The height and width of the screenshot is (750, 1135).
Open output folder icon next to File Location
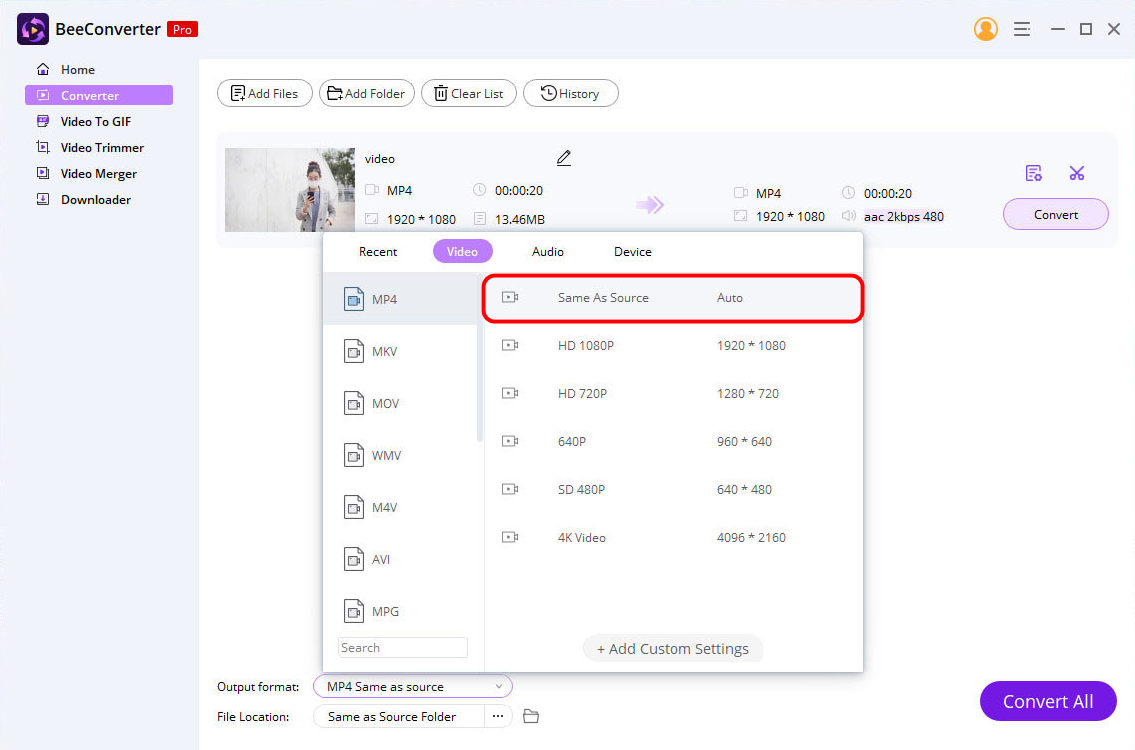pos(531,716)
